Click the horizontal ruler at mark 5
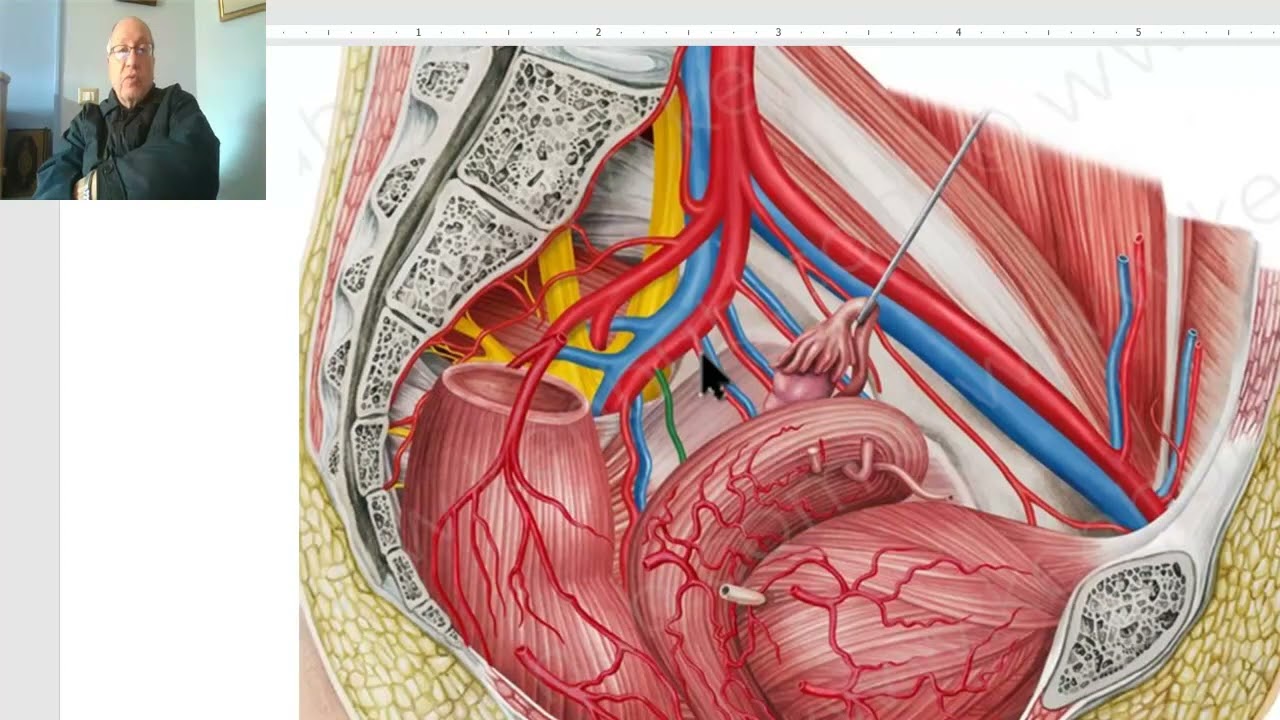 tap(1138, 33)
